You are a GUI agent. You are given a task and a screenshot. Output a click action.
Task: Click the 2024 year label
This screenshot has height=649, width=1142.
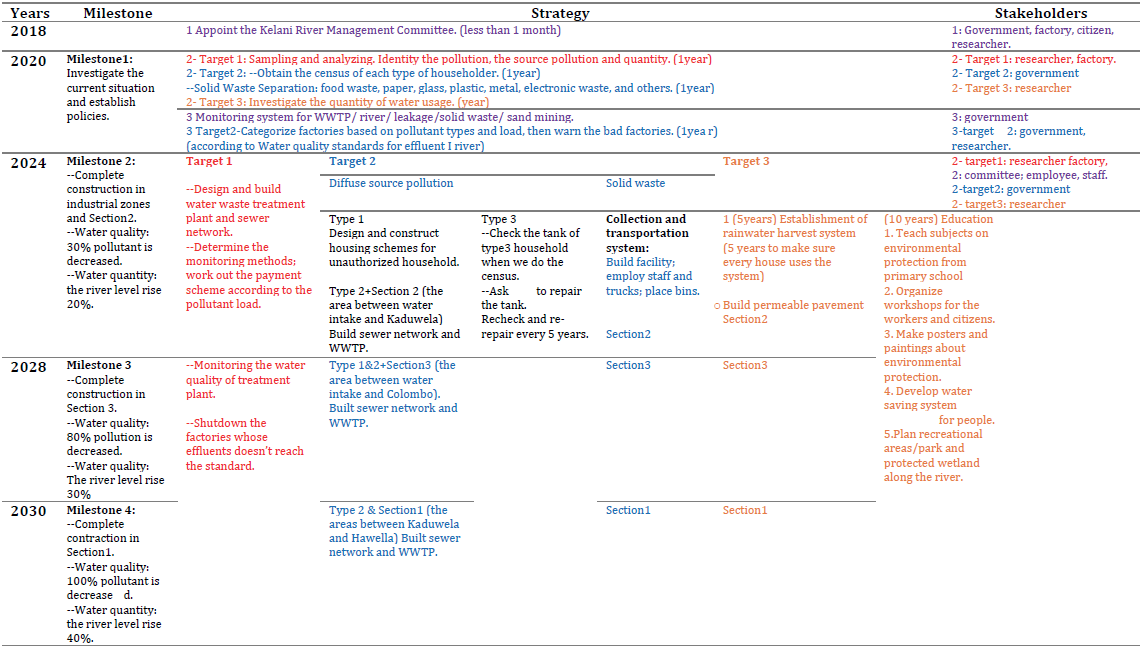click(28, 164)
